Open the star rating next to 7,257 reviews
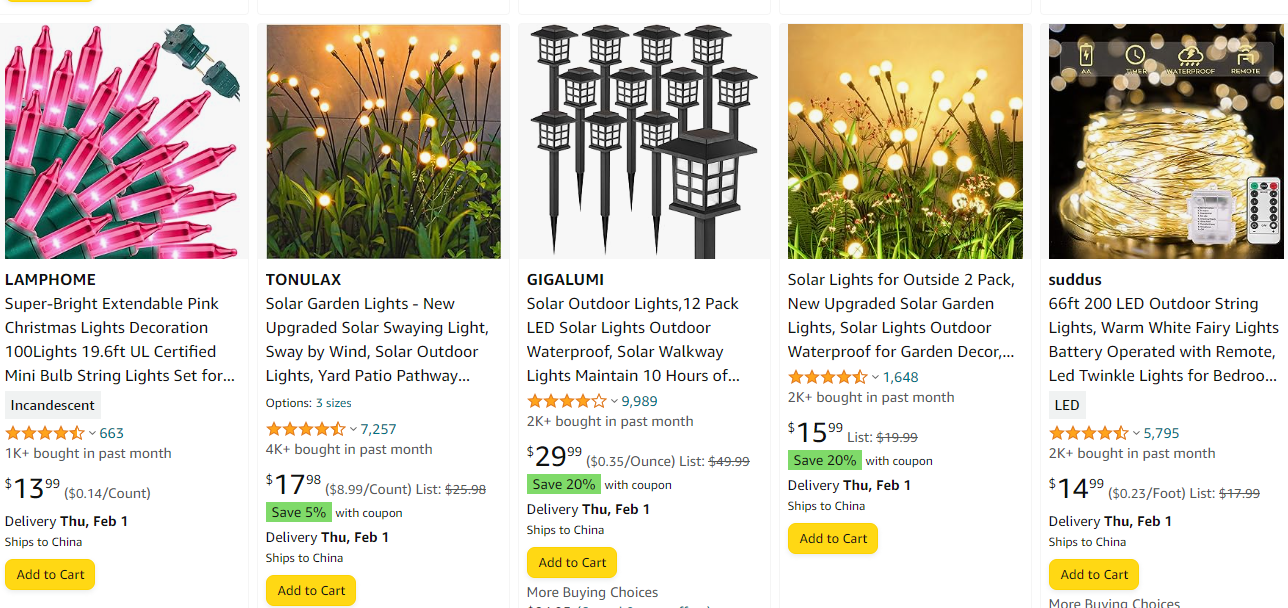Viewport: 1288px width, 608px height. 306,429
